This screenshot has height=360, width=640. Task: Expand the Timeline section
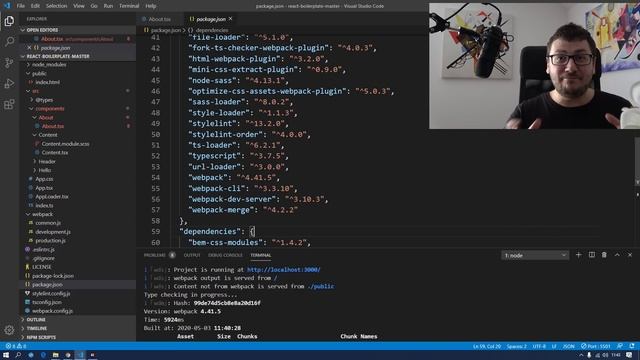pyautogui.click(x=78, y=329)
